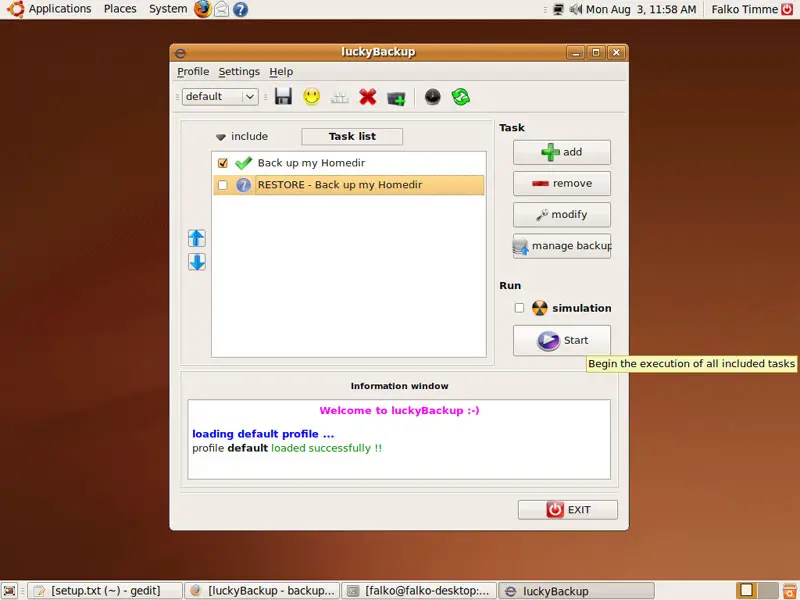
Task: Open the Help menu
Action: point(281,71)
